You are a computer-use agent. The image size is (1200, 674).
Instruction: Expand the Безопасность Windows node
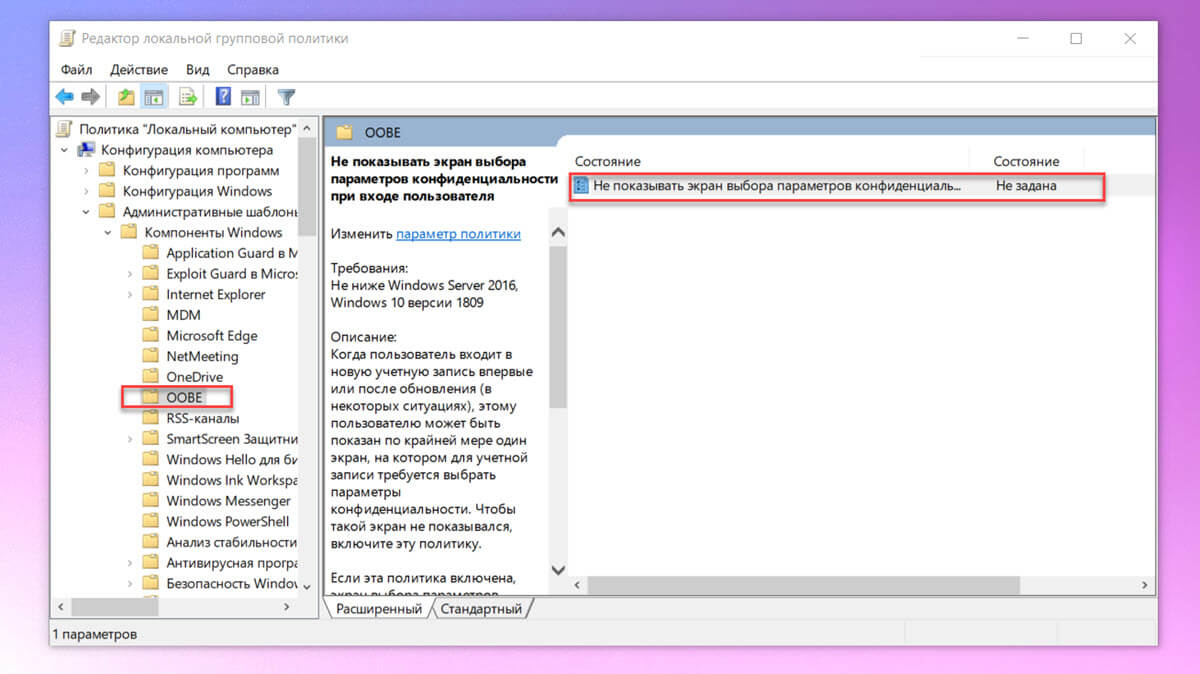click(x=130, y=583)
